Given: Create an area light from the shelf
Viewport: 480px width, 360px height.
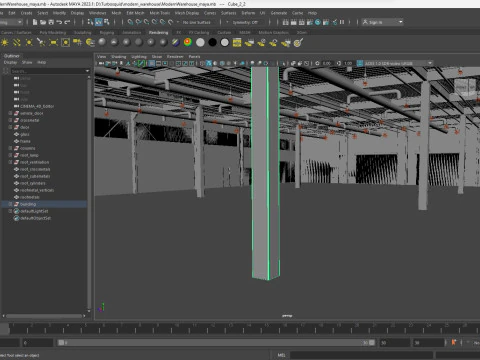Looking at the screenshot, I should click(53, 42).
